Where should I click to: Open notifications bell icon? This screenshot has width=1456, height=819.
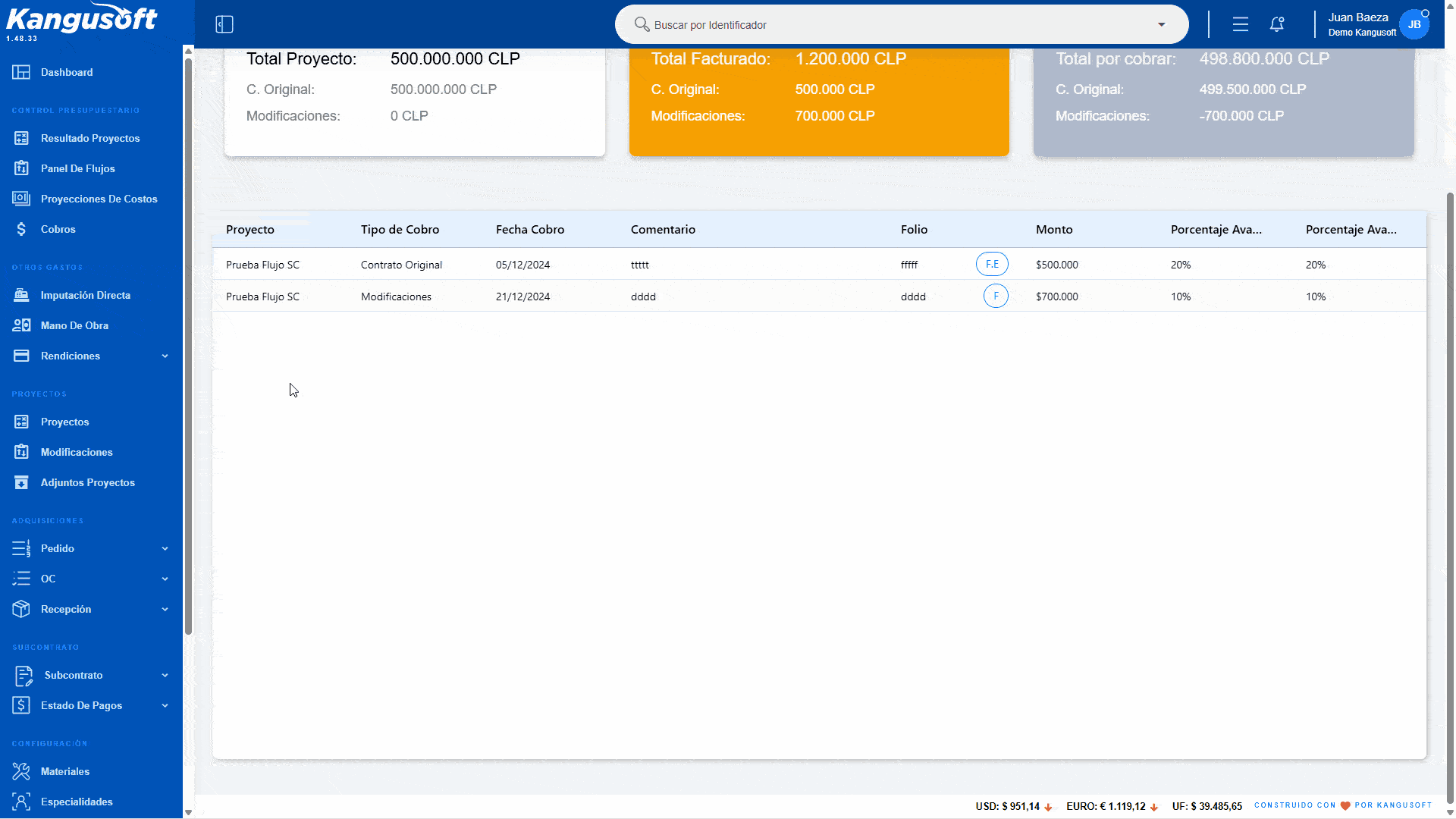point(1277,24)
